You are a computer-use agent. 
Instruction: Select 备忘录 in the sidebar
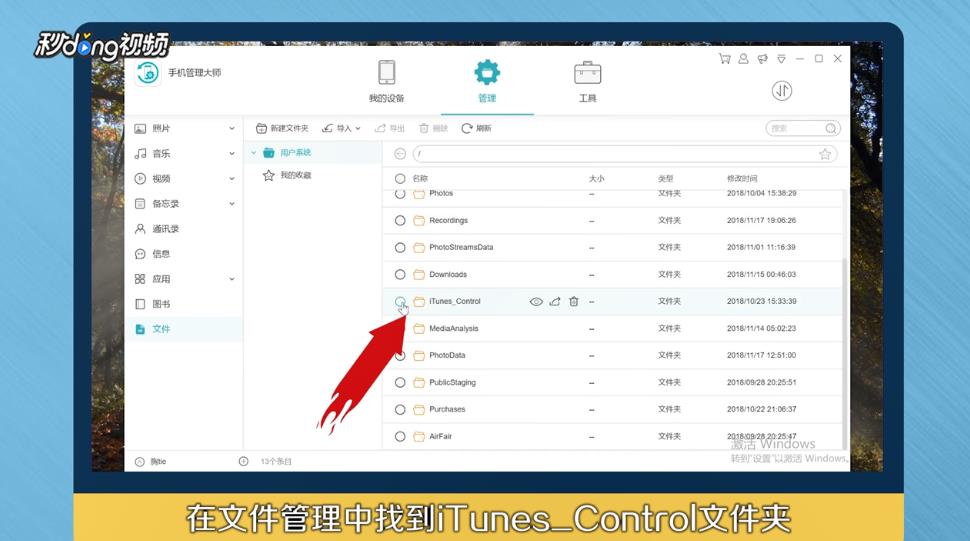pos(165,203)
